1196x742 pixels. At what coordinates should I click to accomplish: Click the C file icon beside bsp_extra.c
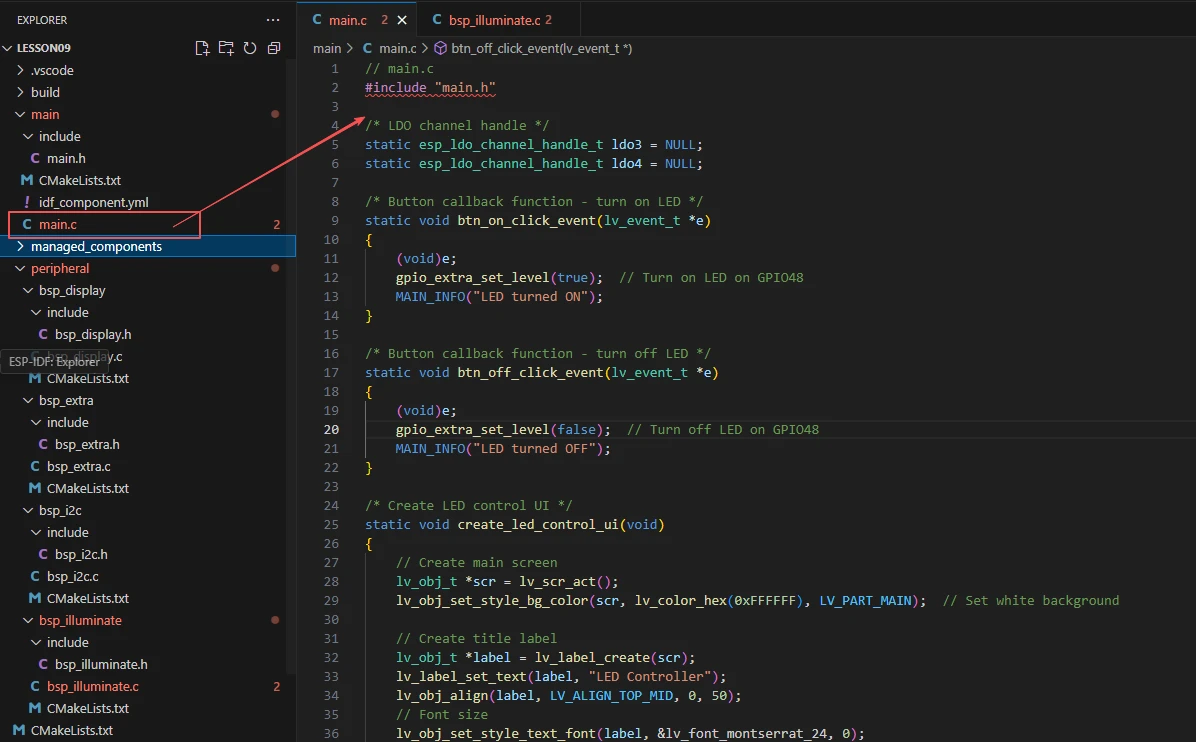pos(36,466)
